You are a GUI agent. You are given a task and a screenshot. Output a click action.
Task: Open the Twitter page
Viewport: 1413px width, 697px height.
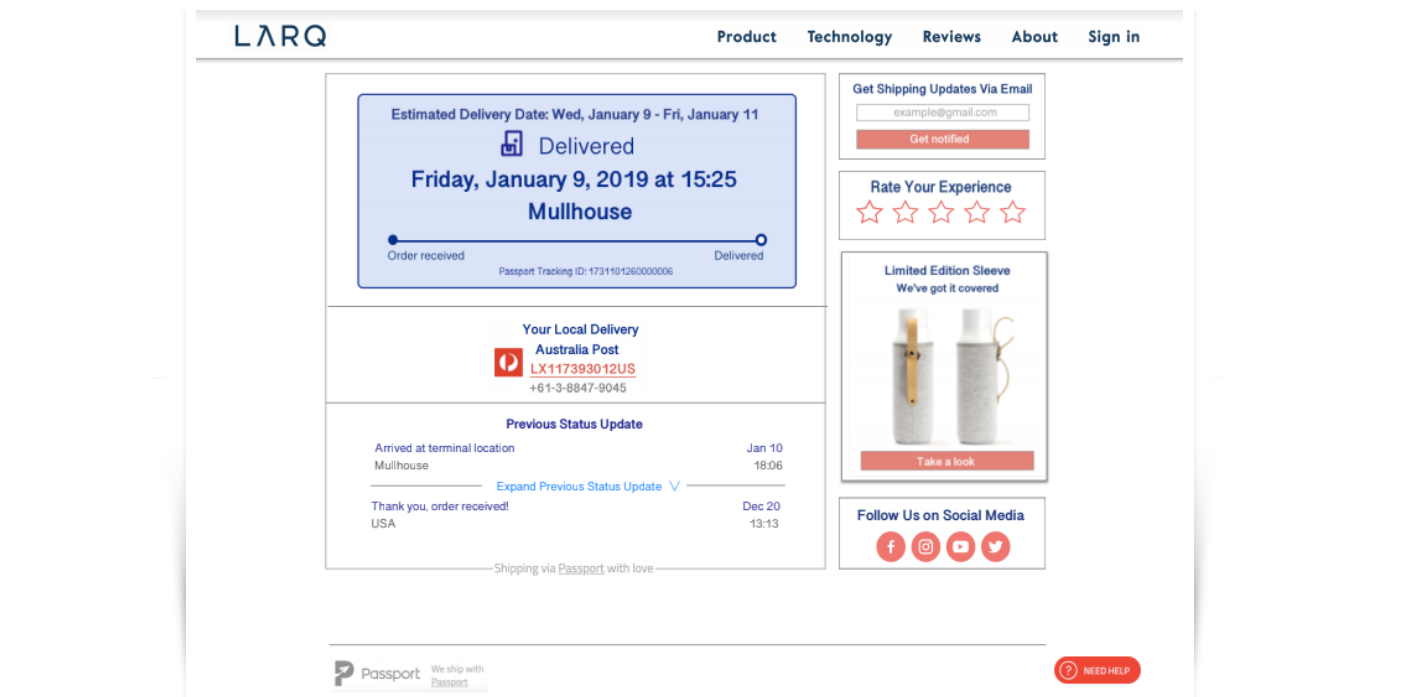[995, 547]
